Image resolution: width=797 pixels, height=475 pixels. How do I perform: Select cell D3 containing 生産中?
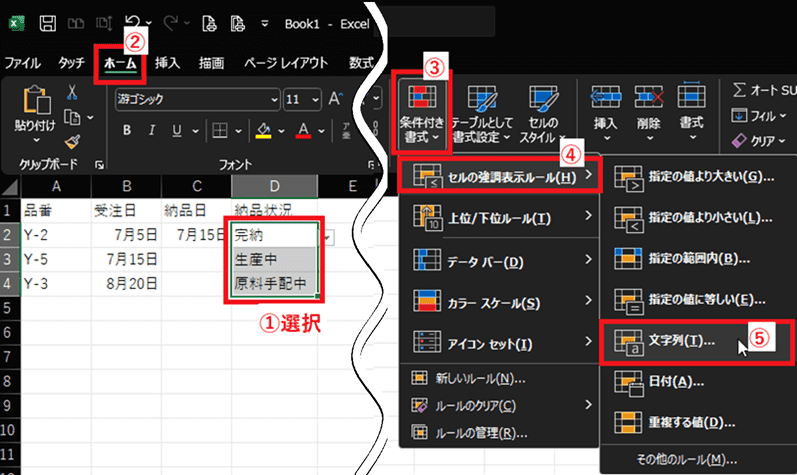[x=270, y=258]
